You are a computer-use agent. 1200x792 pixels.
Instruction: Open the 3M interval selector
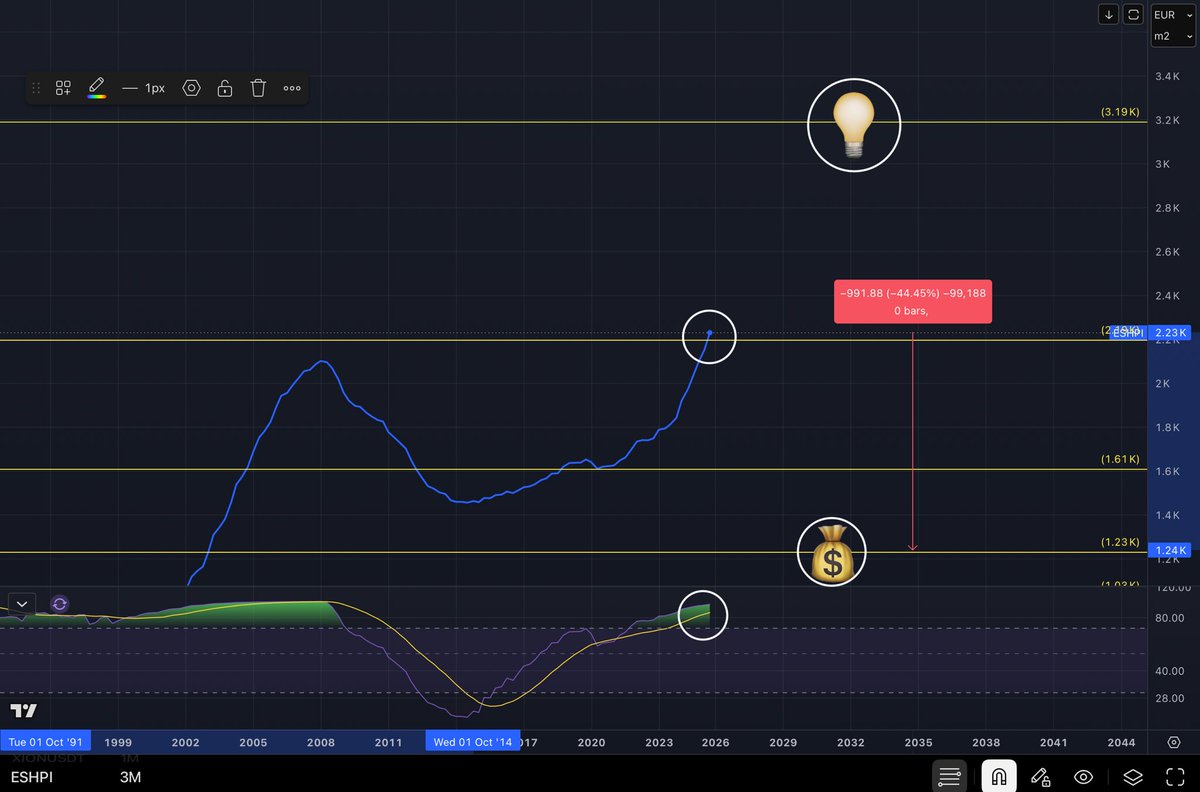[x=129, y=777]
